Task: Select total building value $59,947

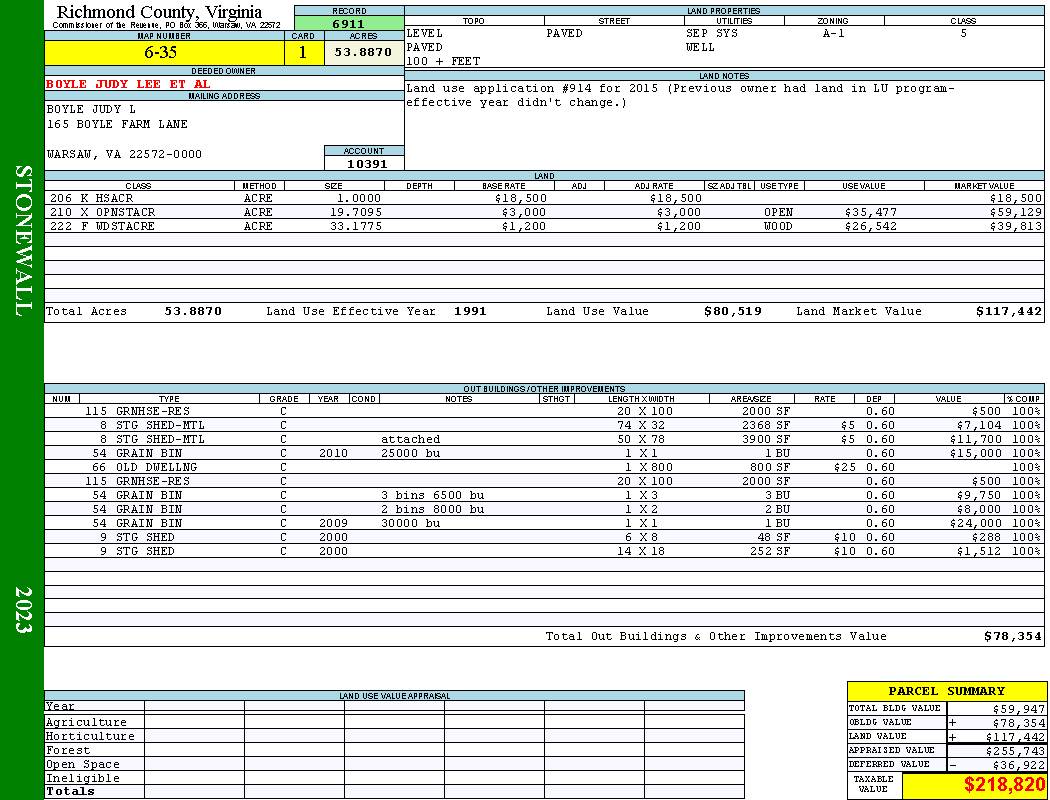Action: pyautogui.click(x=1014, y=708)
